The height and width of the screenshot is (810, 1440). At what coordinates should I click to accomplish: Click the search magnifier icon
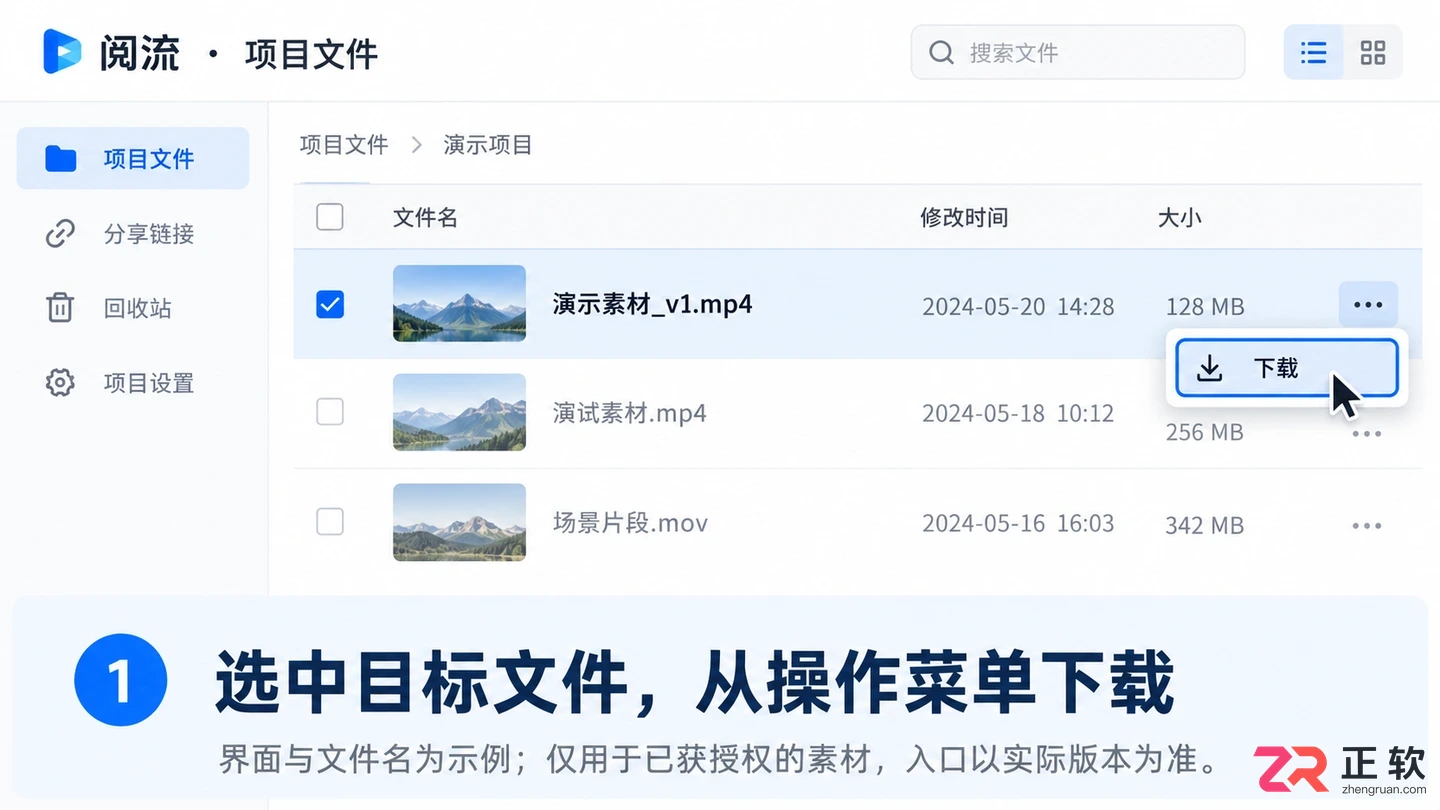(941, 52)
